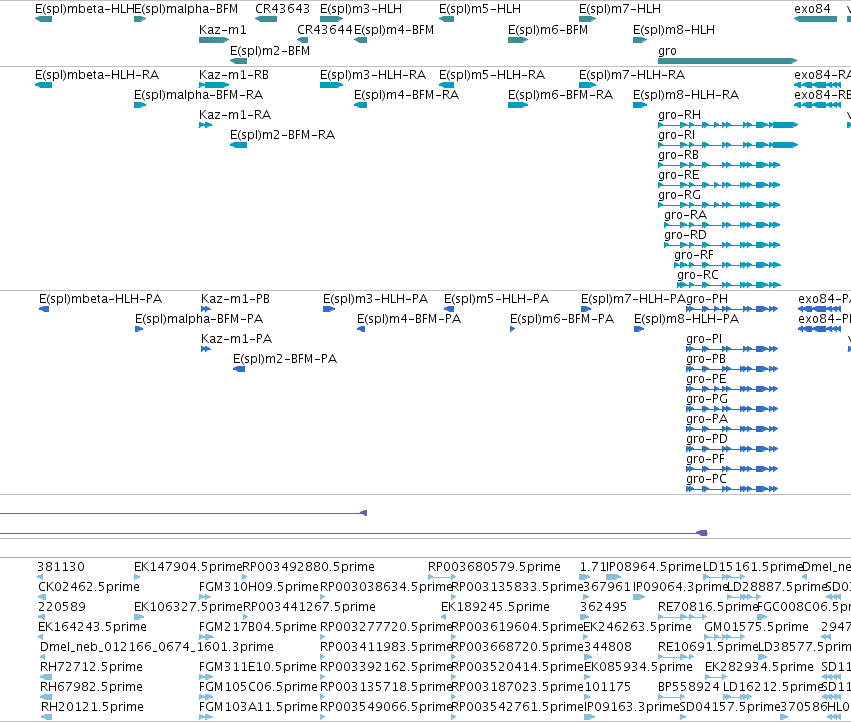
Task: Select protein E(spl)mbeta-HLH-PA
Action: [100, 299]
